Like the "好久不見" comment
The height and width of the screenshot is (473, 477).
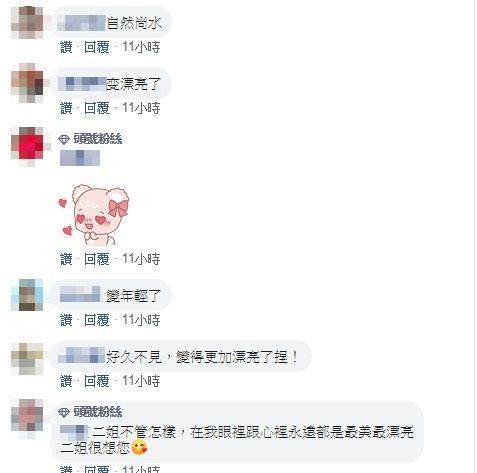point(66,381)
